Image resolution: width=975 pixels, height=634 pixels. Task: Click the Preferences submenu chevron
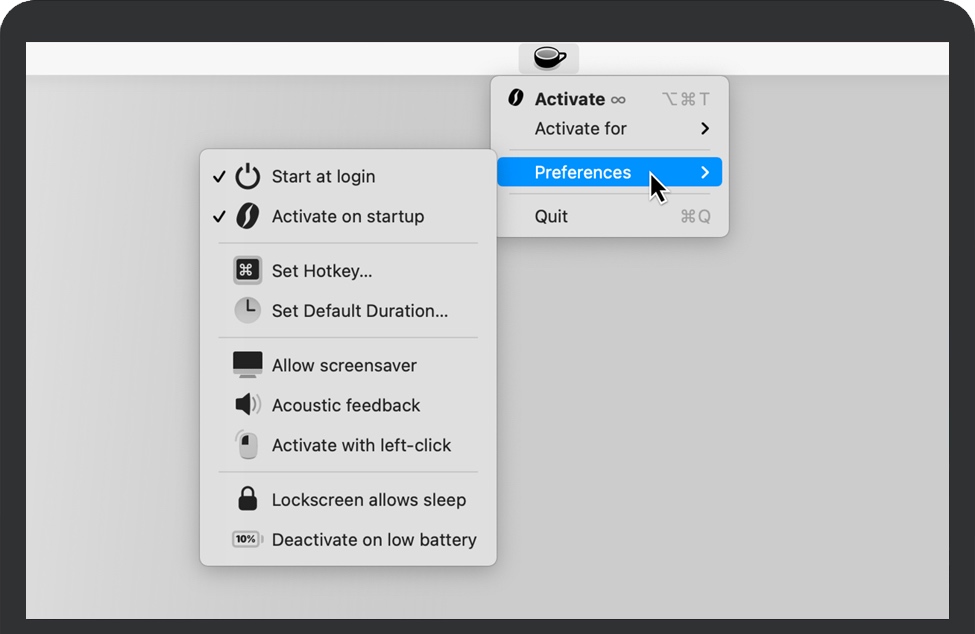[705, 172]
